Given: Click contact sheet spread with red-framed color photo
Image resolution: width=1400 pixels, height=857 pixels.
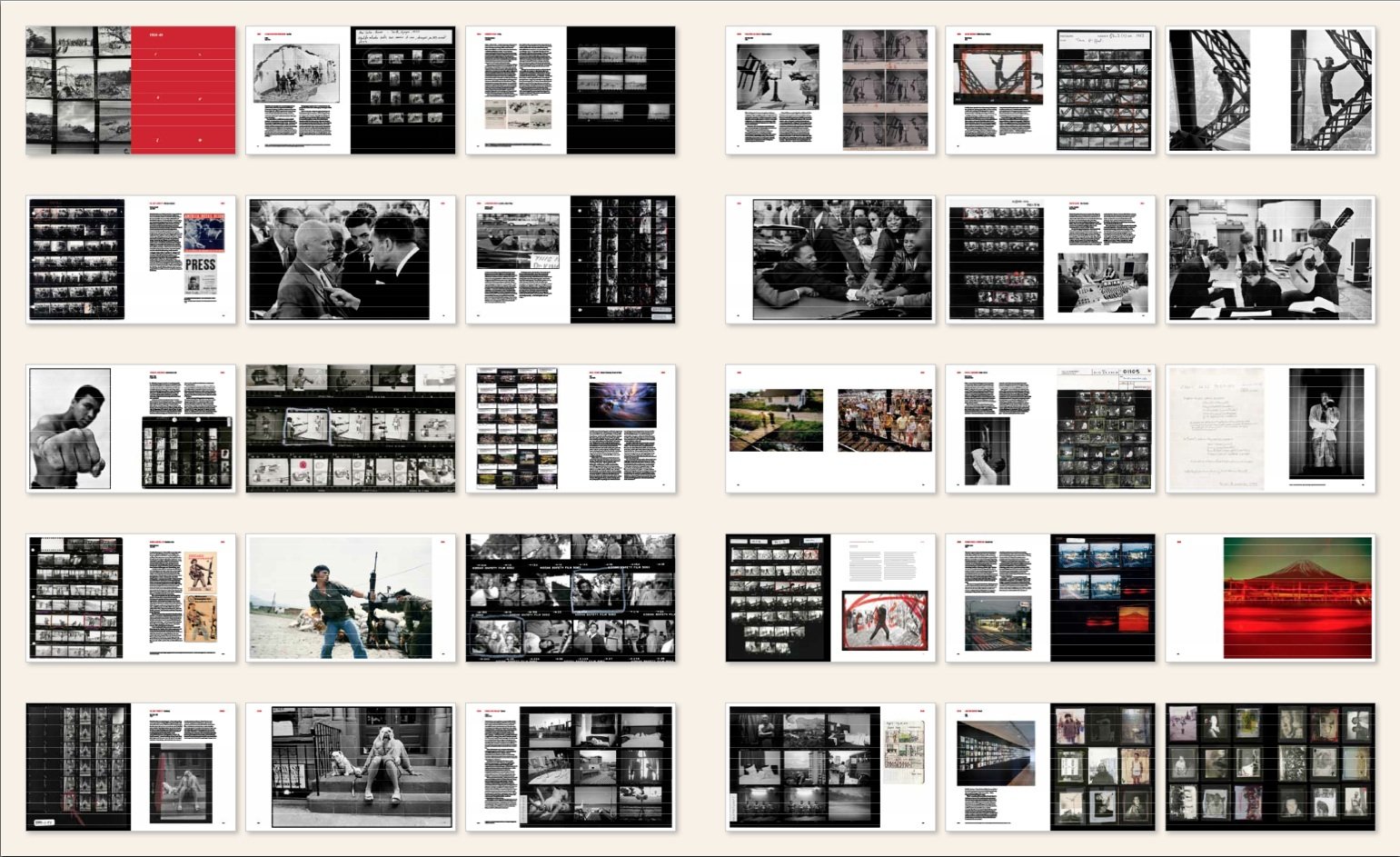Looking at the screenshot, I should pos(830,598).
